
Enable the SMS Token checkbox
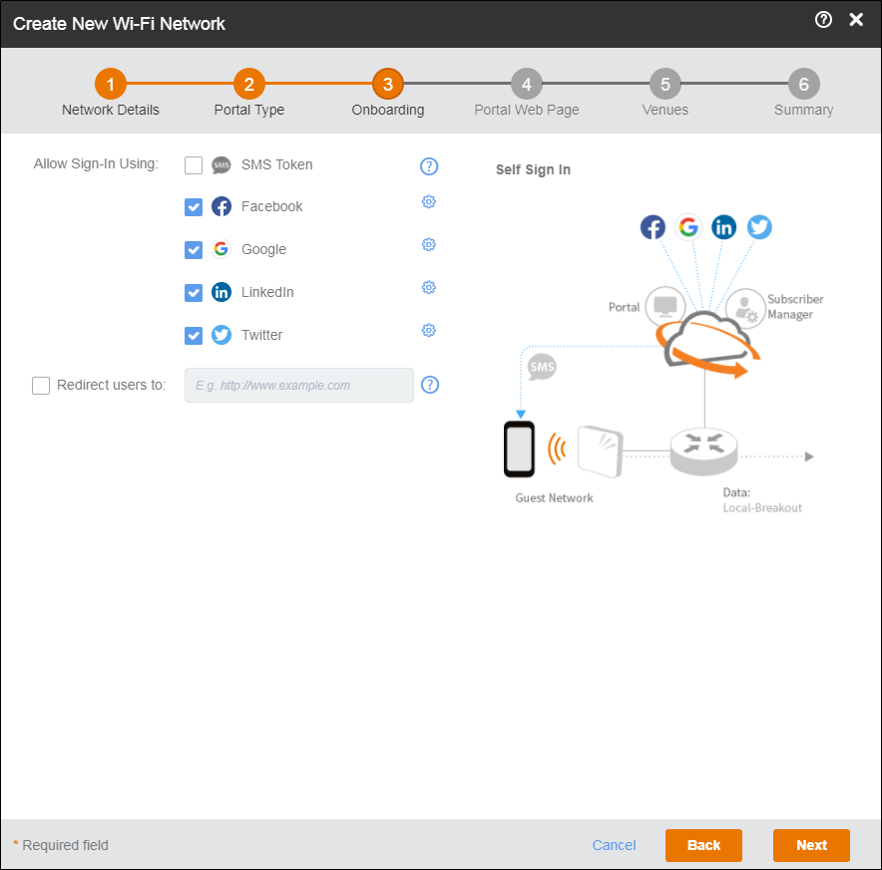pos(194,165)
